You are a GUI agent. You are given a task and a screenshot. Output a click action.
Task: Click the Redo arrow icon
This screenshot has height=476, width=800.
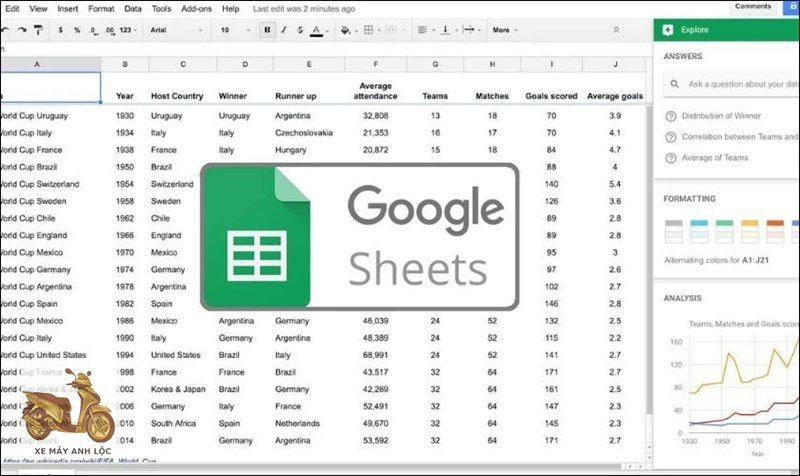[21, 30]
